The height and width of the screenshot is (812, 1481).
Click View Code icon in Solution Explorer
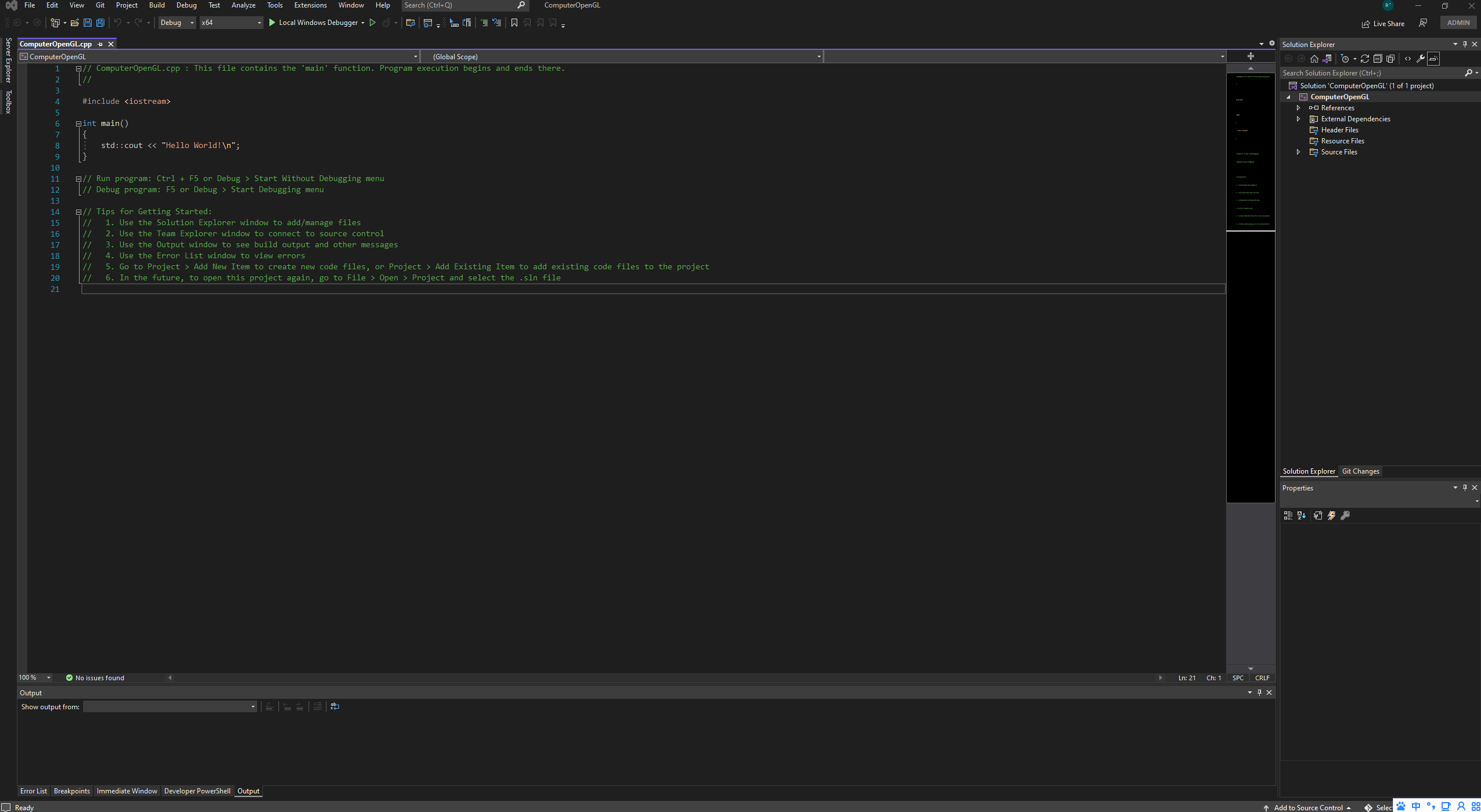[x=1408, y=59]
